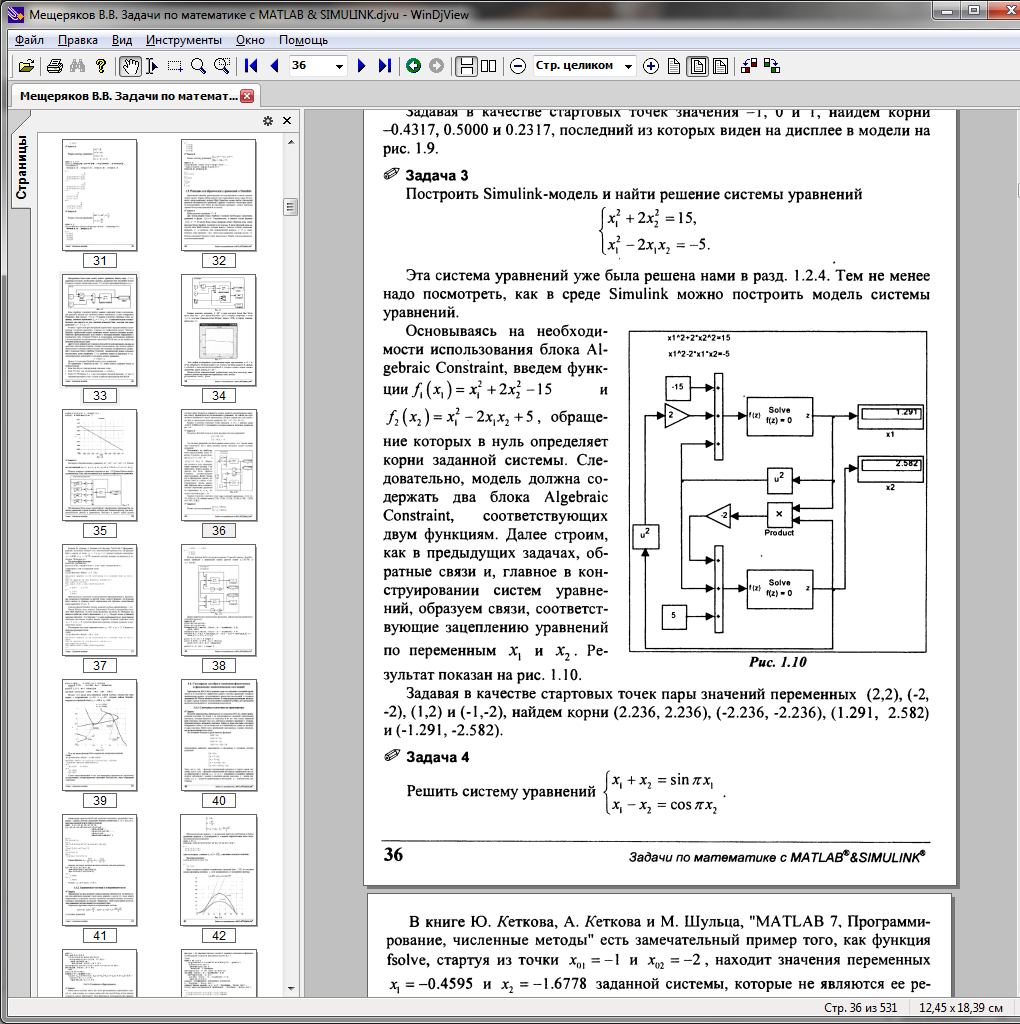Open page 35 thumbnail
The height and width of the screenshot is (1024, 1020).
pos(100,465)
